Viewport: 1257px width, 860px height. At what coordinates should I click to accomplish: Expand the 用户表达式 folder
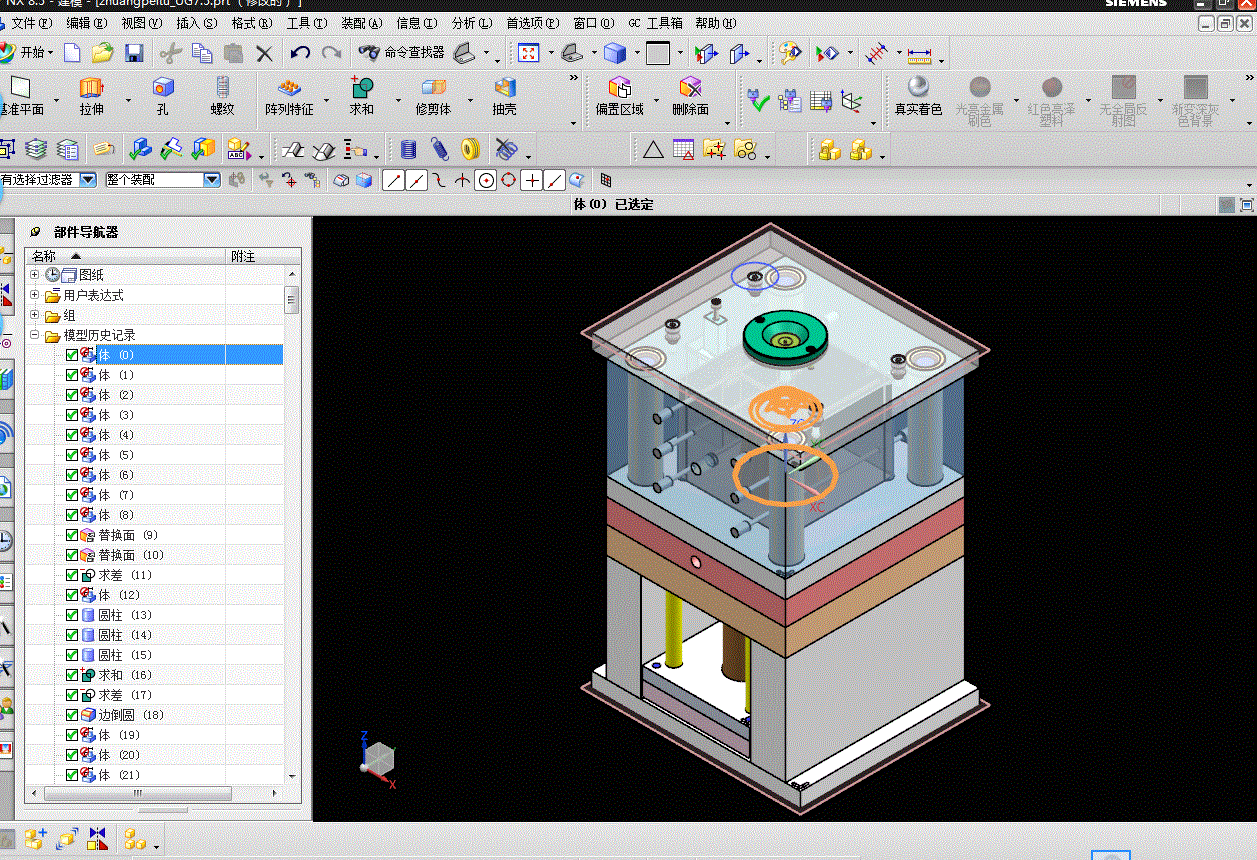point(35,295)
